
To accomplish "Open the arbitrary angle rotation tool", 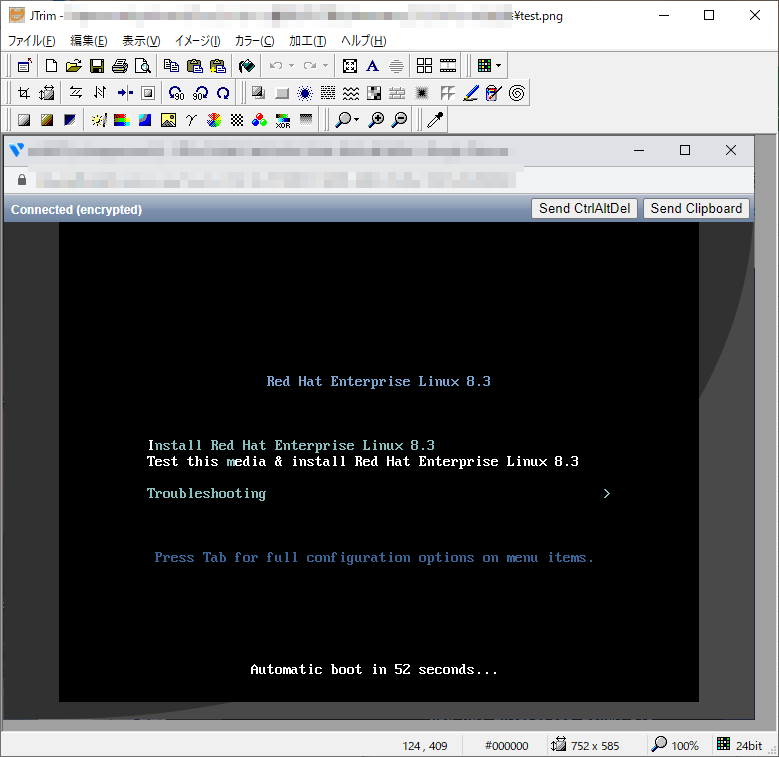I will point(223,93).
